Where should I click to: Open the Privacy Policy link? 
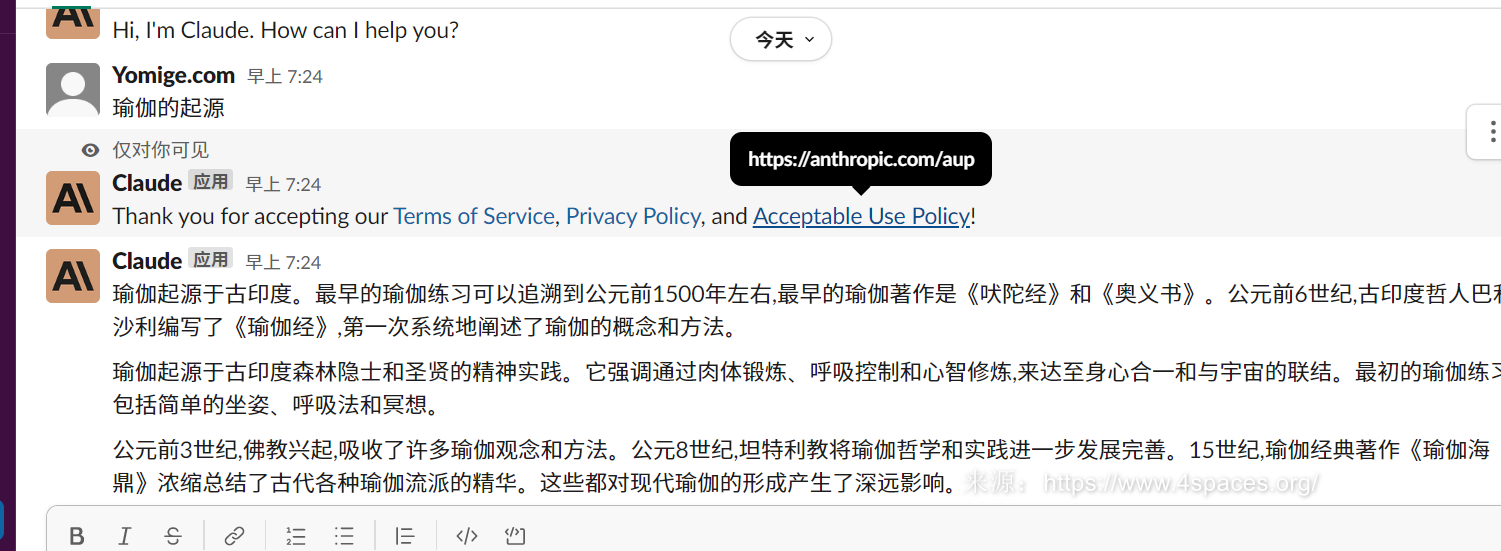632,216
